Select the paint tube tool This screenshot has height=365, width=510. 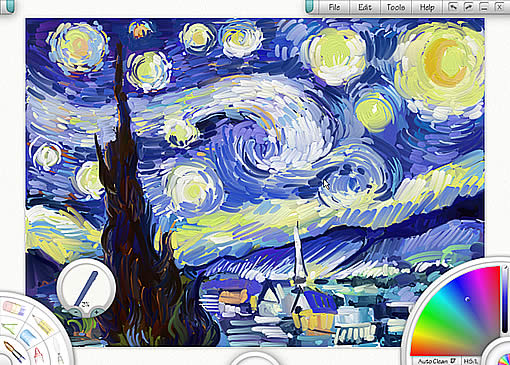coord(14,308)
